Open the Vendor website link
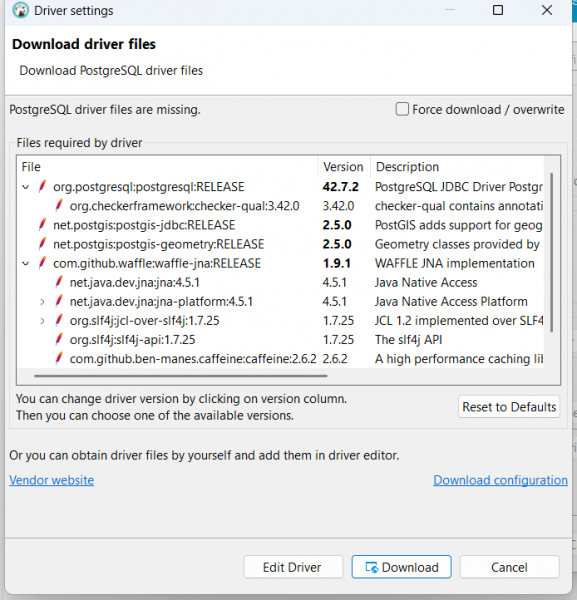577x600 pixels. click(x=52, y=480)
